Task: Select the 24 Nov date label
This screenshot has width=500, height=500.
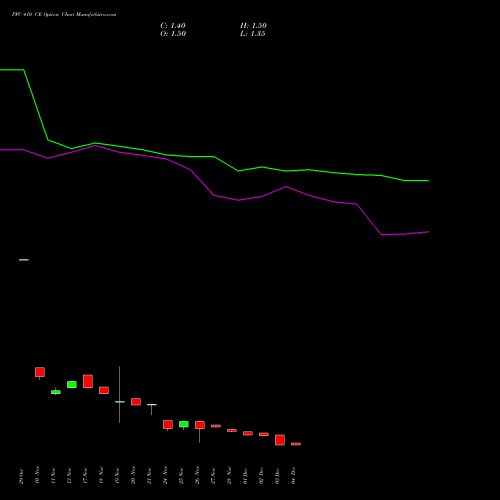Action: [165, 475]
